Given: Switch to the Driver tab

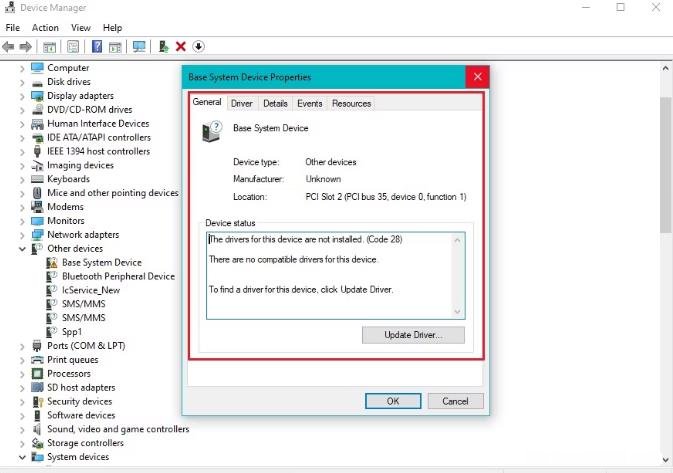Looking at the screenshot, I should coord(242,103).
